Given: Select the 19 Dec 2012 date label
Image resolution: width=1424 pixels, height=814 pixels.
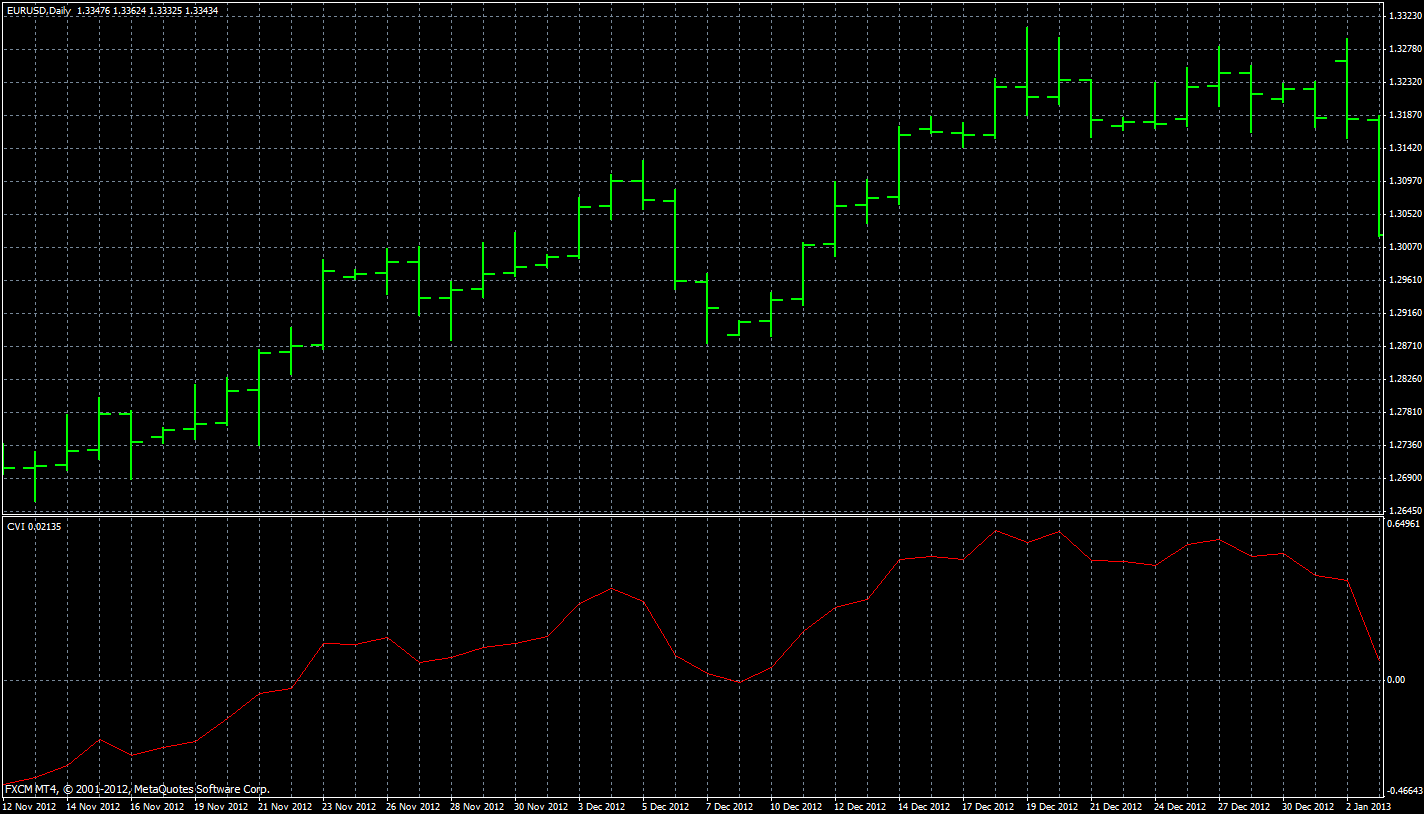Looking at the screenshot, I should click(x=1053, y=806).
